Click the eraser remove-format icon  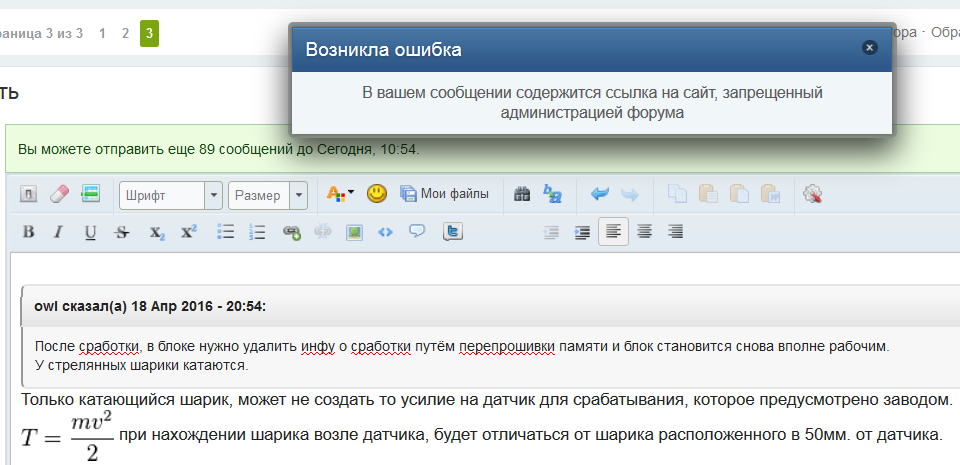tap(59, 194)
